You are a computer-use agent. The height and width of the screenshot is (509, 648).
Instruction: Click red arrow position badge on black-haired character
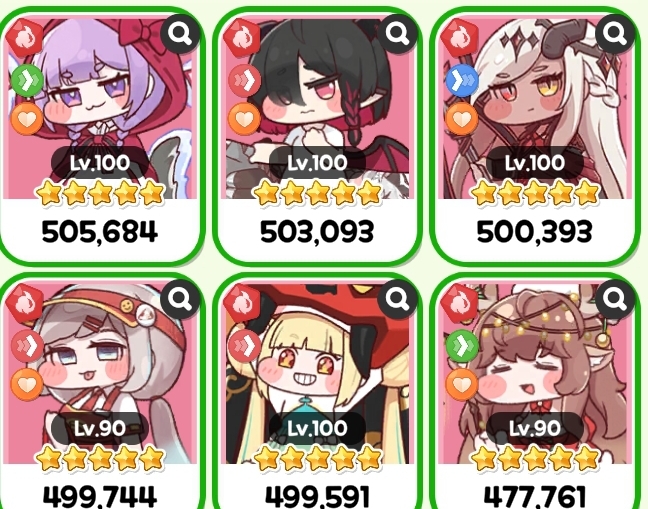tap(245, 81)
